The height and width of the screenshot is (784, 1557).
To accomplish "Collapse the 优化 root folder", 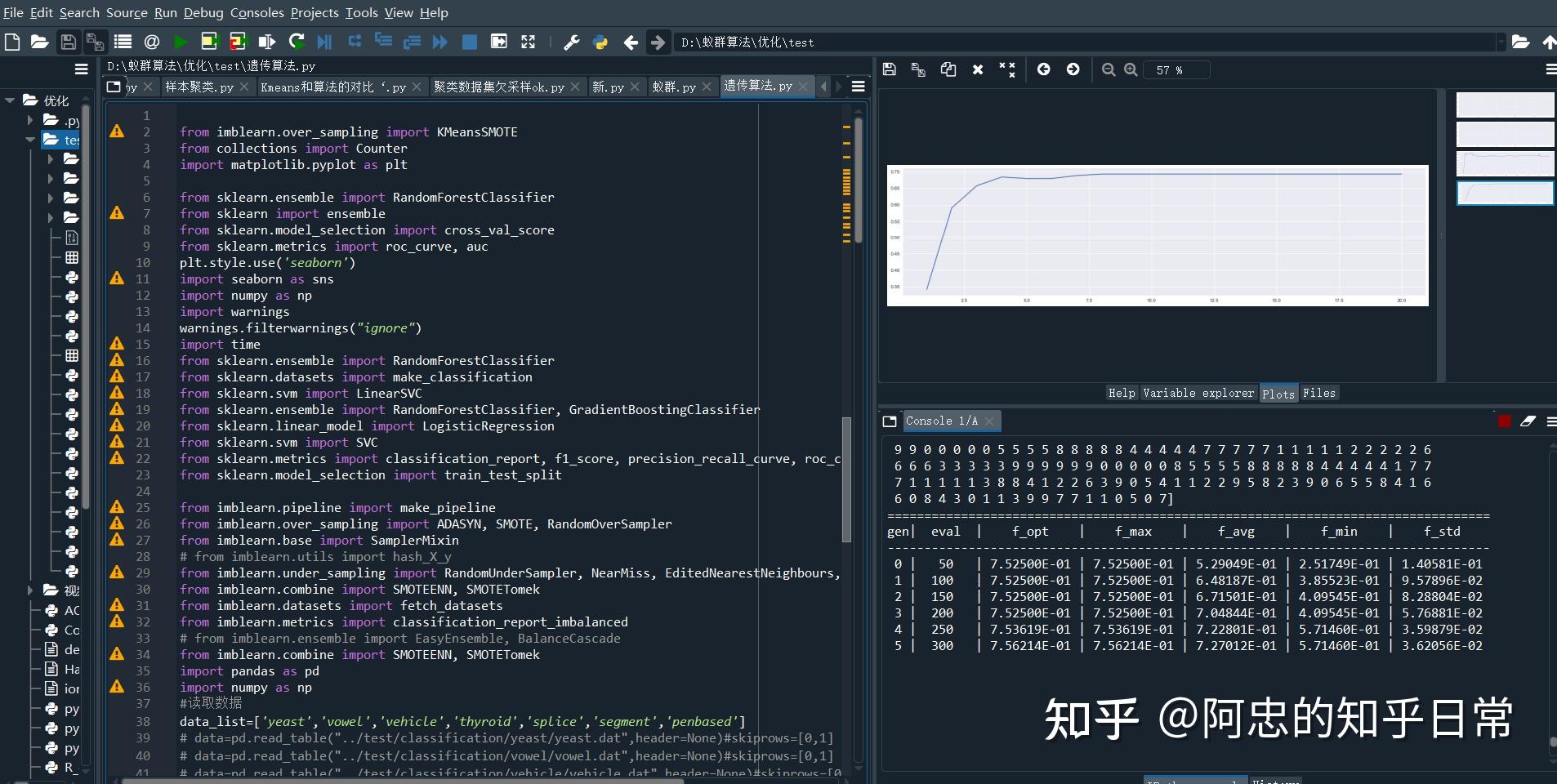I will click(11, 100).
